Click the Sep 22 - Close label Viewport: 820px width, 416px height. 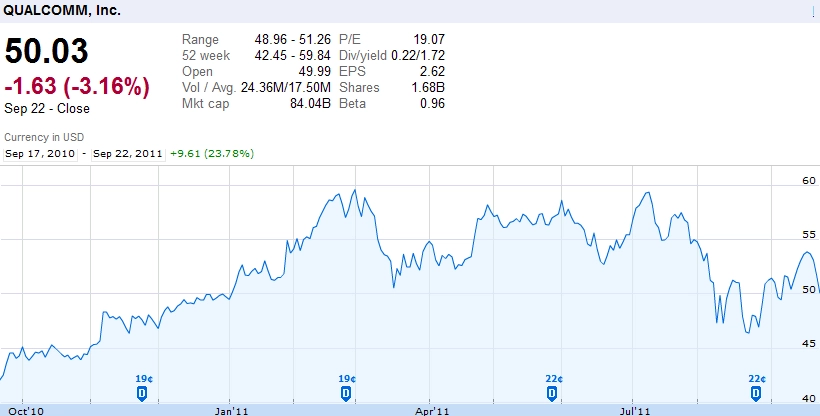pos(47,109)
